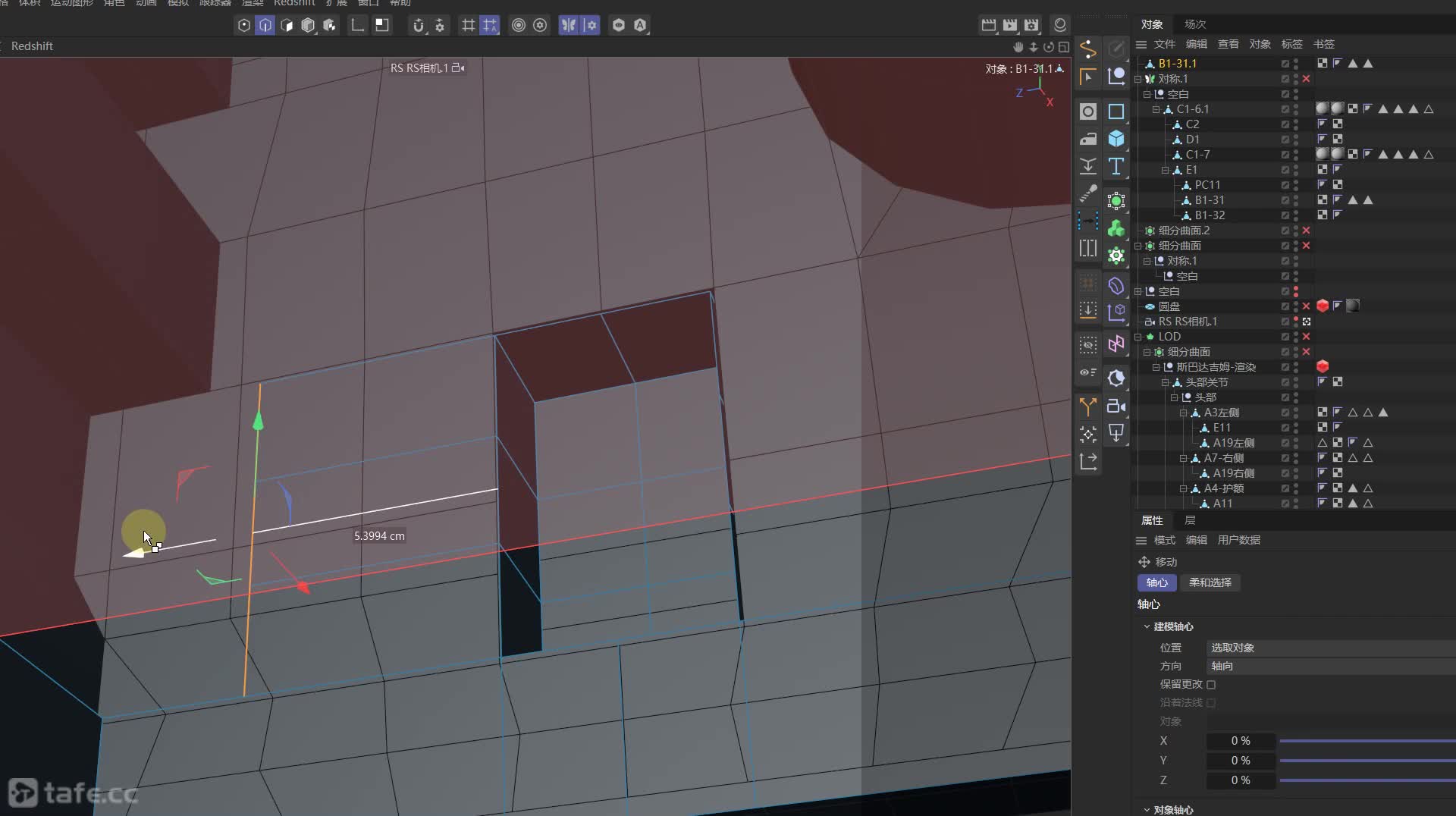Select Points mode icon in top toolbar
The height and width of the screenshot is (816, 1456).
[x=243, y=25]
